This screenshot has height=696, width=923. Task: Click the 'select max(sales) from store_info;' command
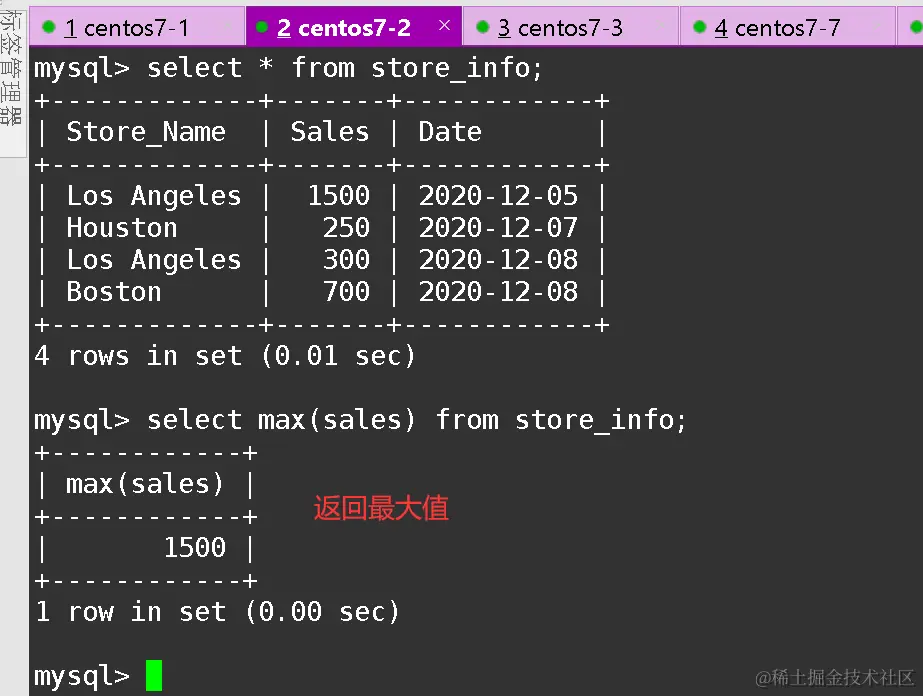point(417,420)
